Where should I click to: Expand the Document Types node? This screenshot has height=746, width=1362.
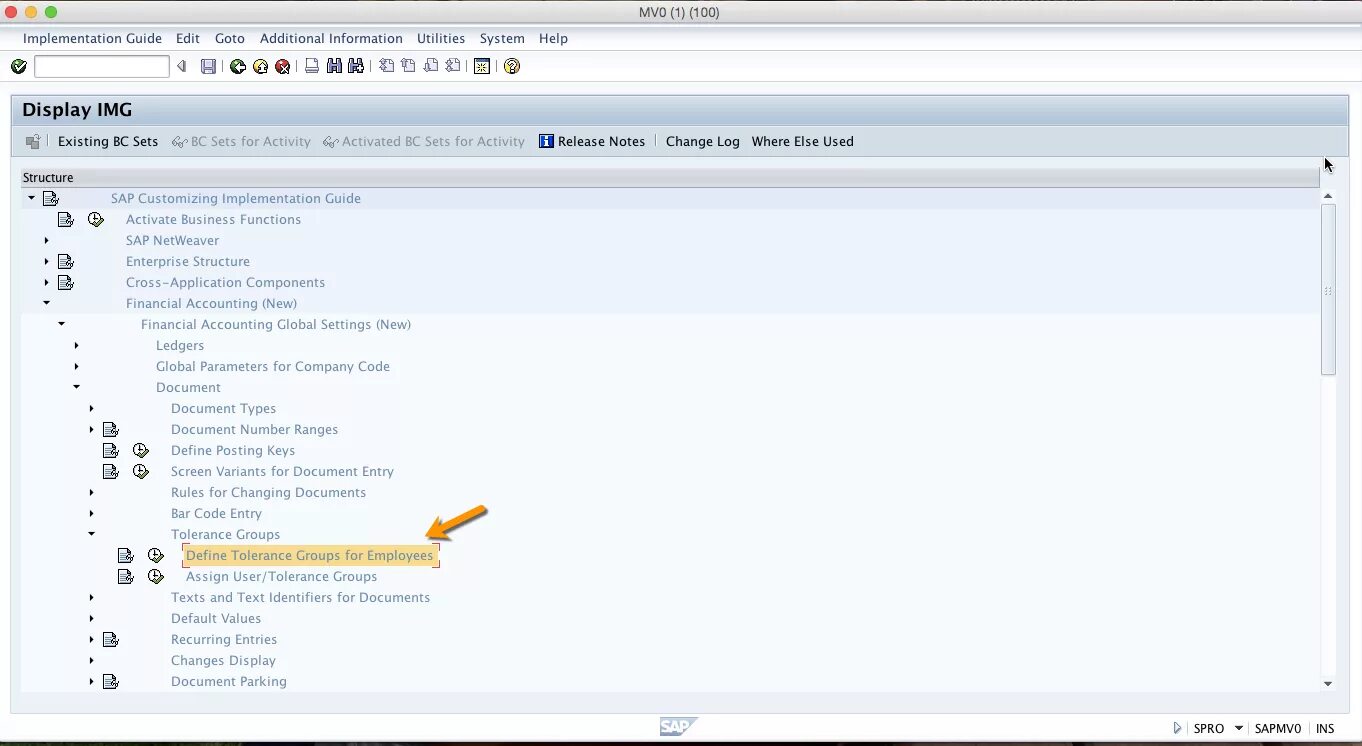91,409
